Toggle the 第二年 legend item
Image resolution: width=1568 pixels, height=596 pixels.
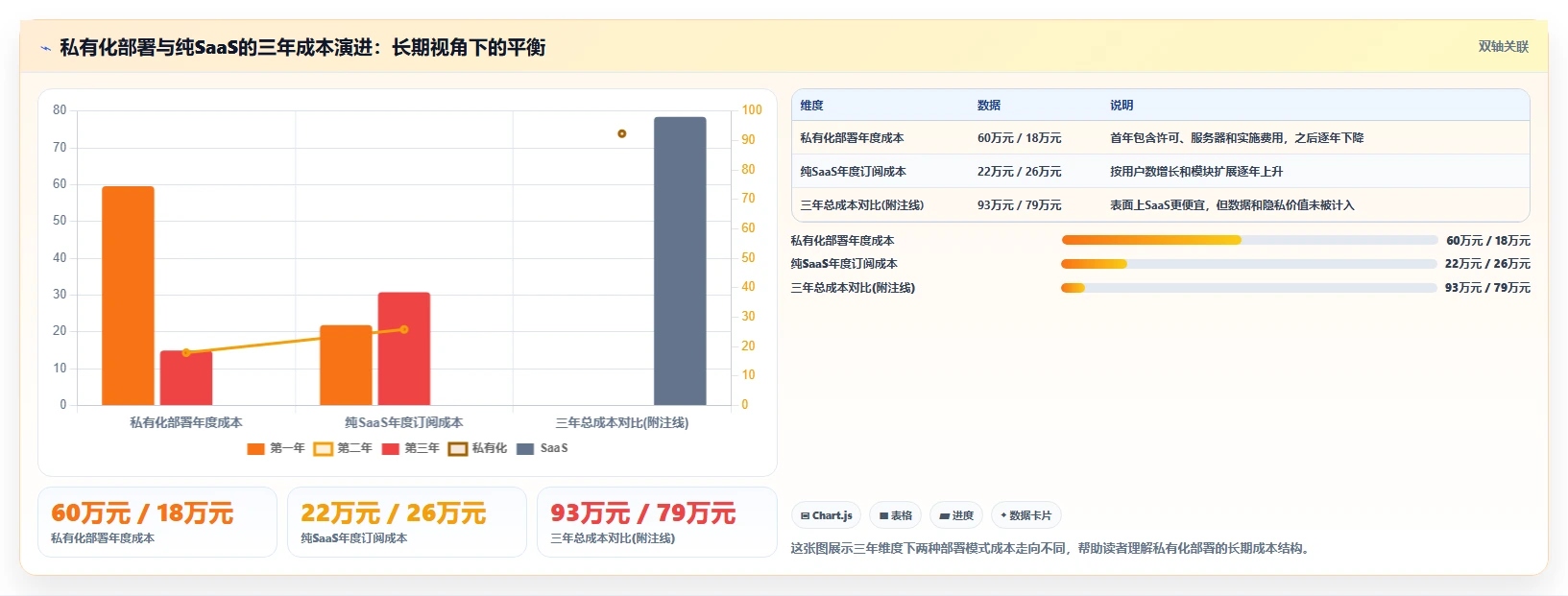[x=343, y=448]
